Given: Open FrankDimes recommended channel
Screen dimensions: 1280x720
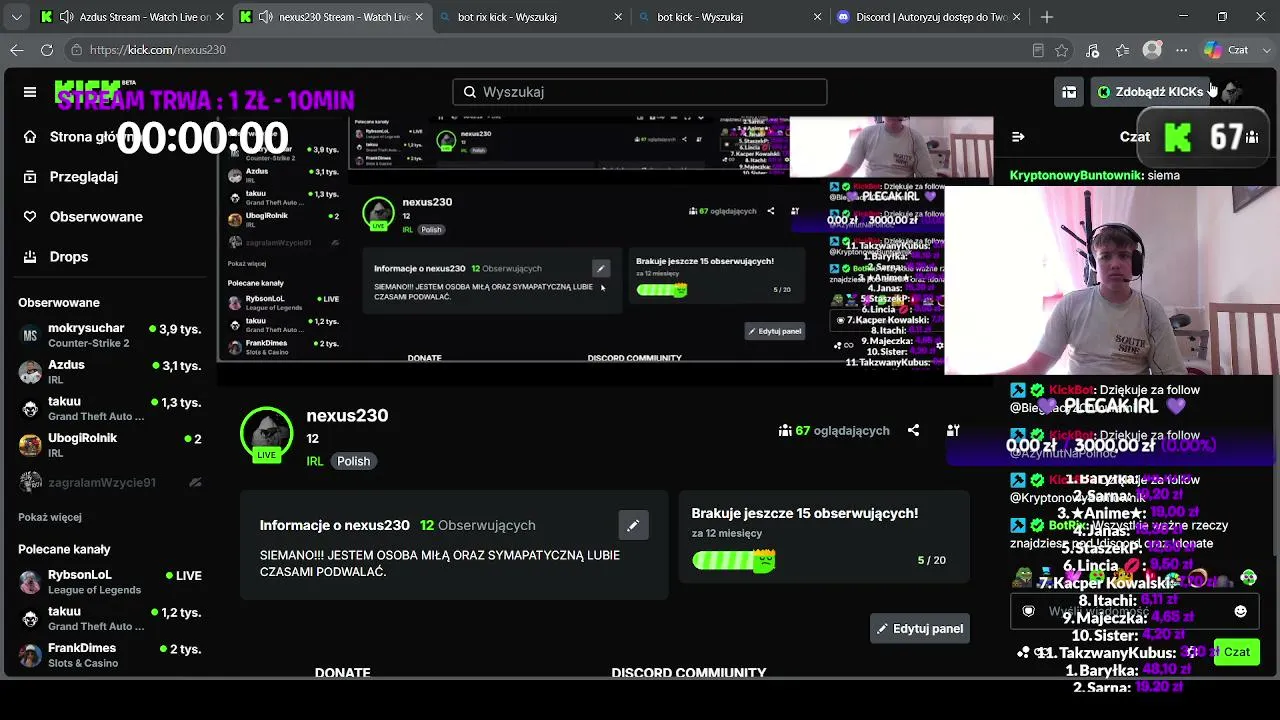Looking at the screenshot, I should point(110,655).
